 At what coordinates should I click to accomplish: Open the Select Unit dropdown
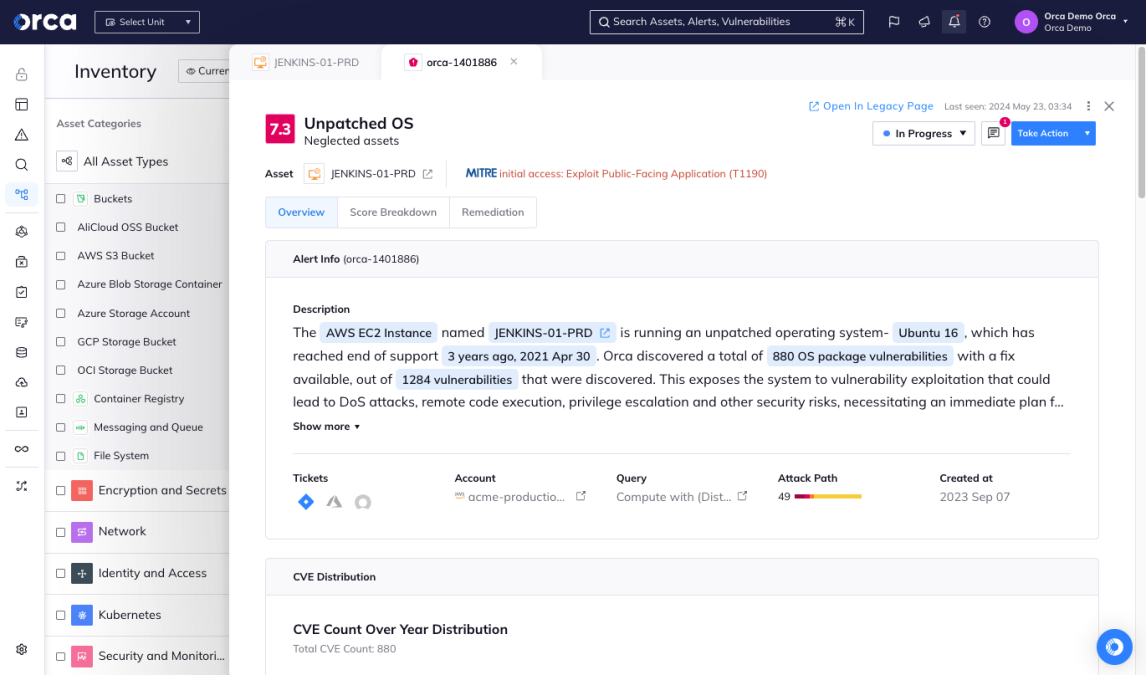coord(147,22)
